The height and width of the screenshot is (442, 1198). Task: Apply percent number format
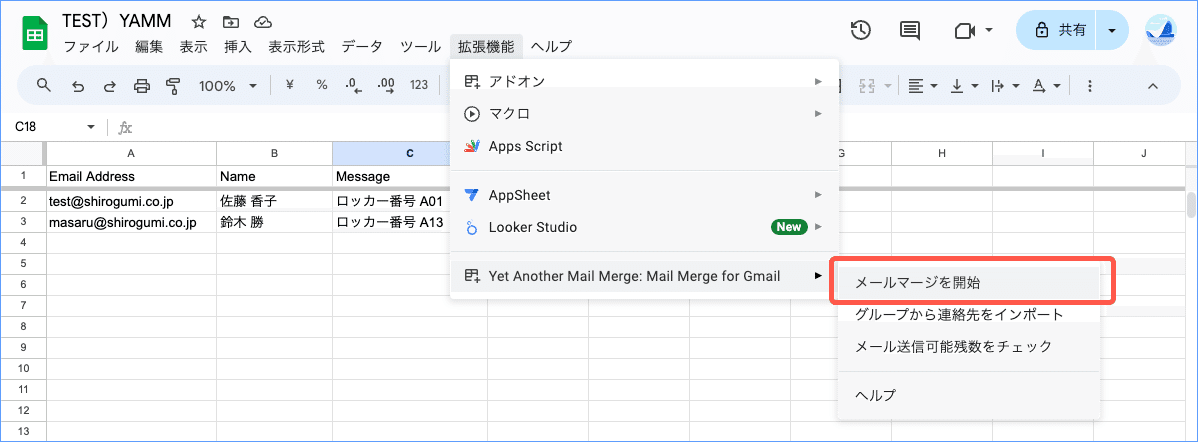click(322, 85)
